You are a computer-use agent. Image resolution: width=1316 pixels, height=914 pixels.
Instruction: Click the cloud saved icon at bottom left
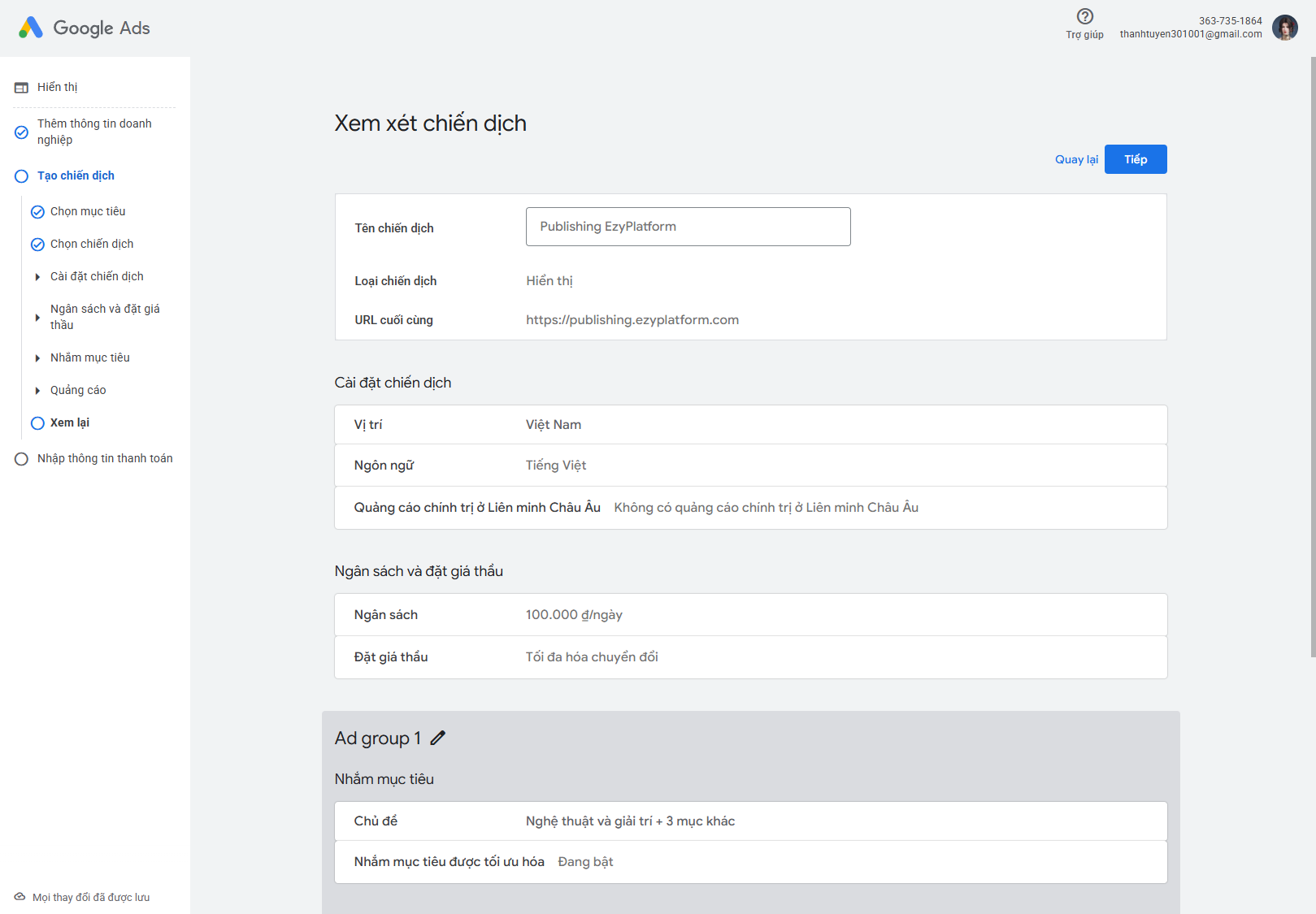[x=20, y=897]
